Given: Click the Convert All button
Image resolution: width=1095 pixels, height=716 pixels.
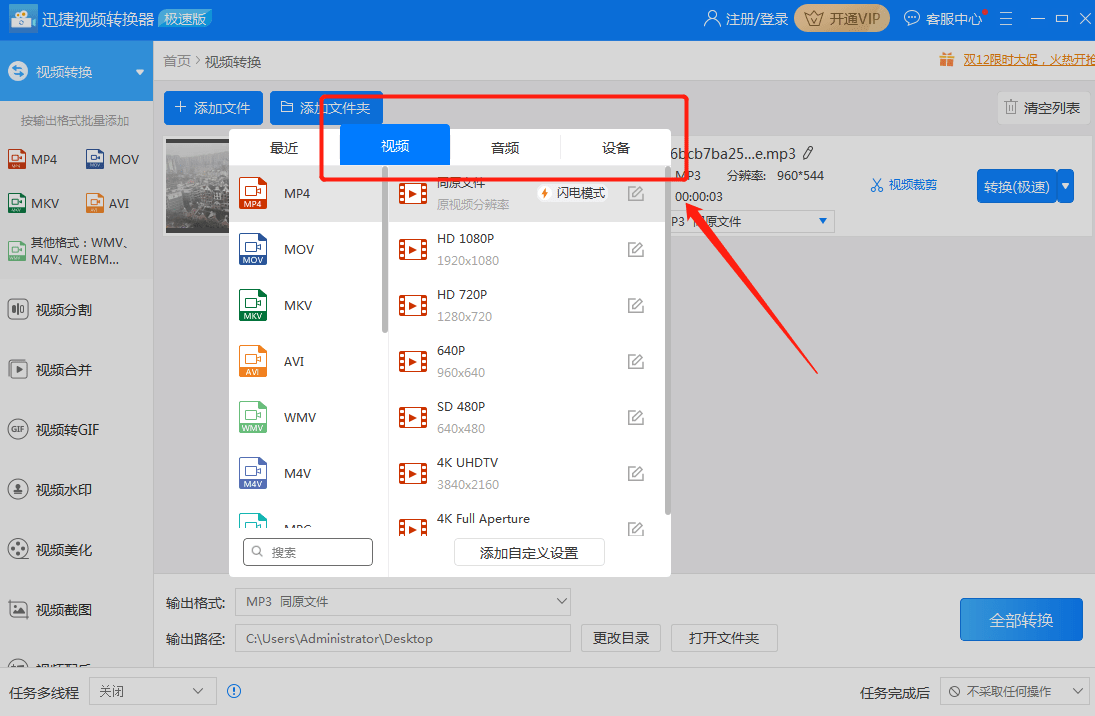Looking at the screenshot, I should (1021, 620).
